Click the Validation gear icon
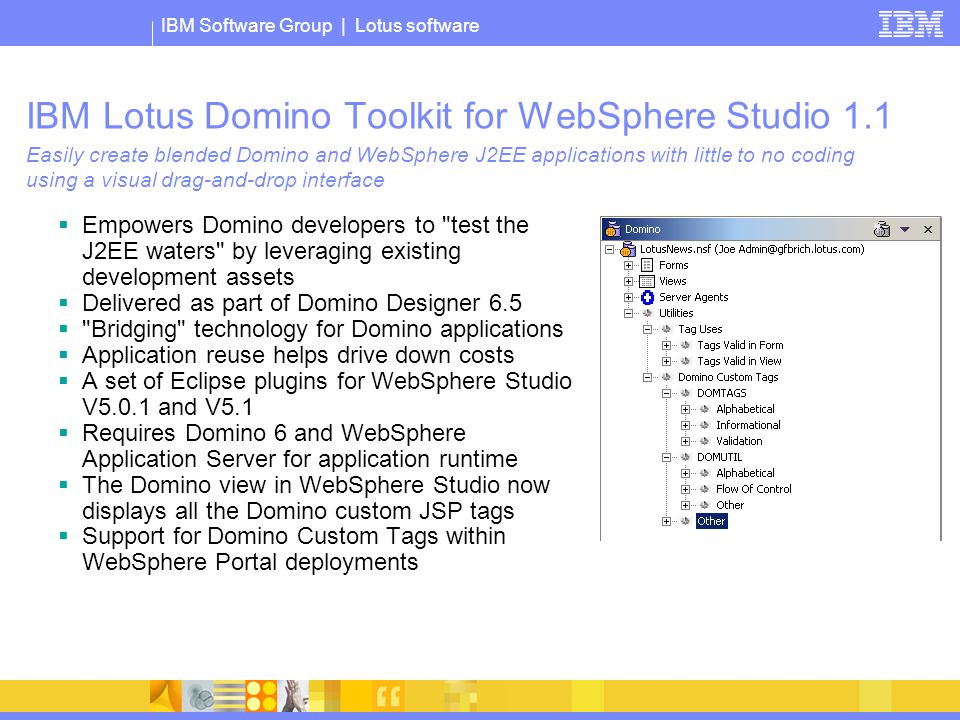 [704, 440]
